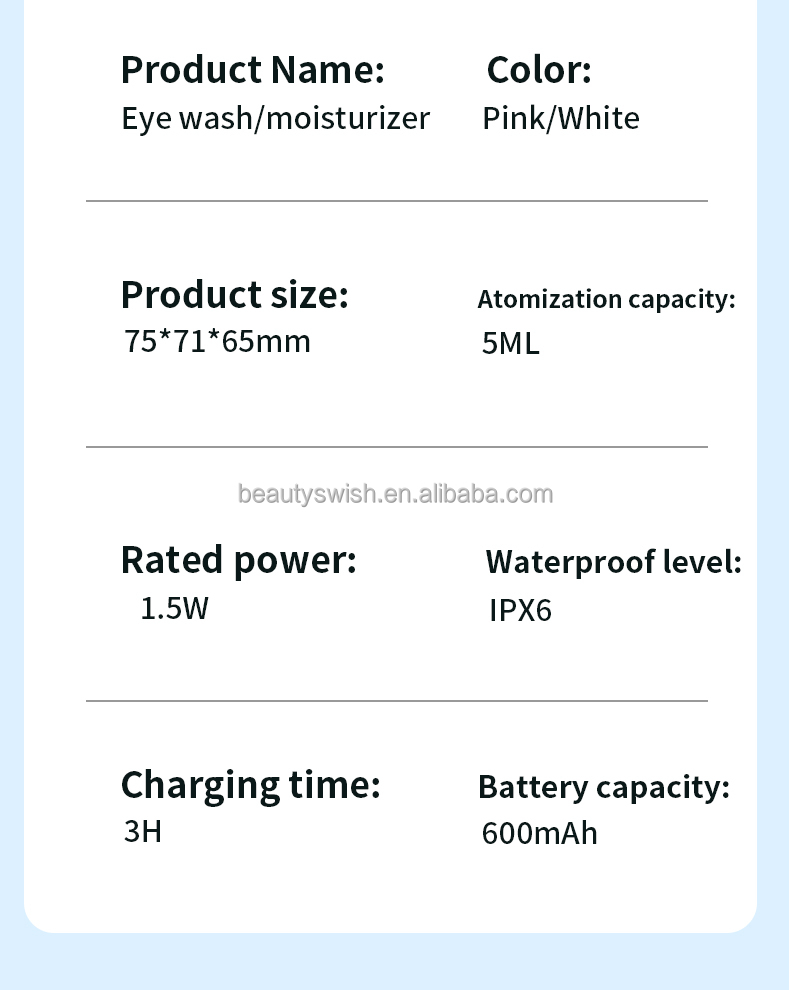Viewport: 790px width, 990px height.
Task: Open the beautyswish.en.alibaba.com watermark link
Action: pyautogui.click(x=395, y=494)
